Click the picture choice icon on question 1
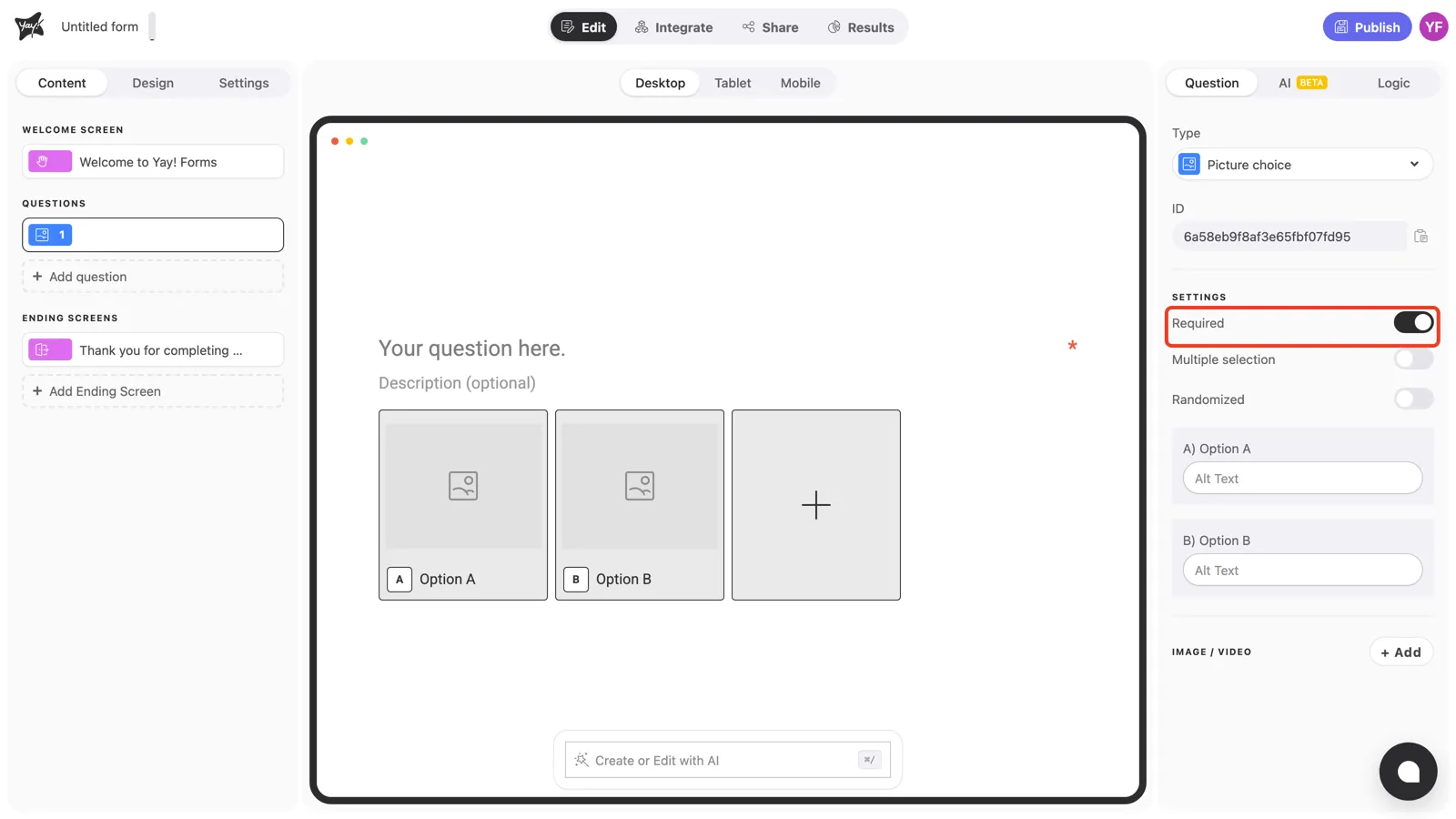This screenshot has height=819, width=1456. (x=42, y=235)
